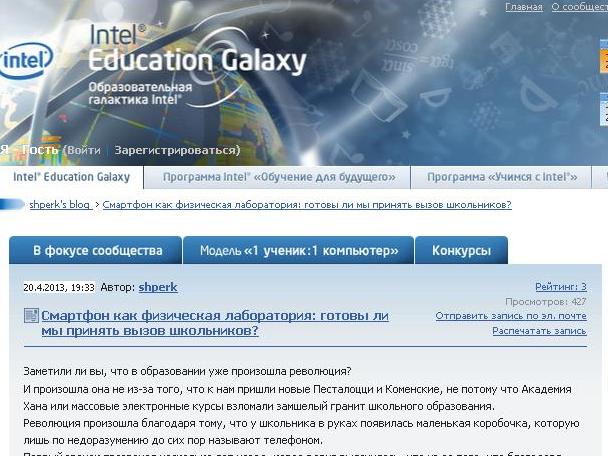Select the Intel Education Galaxy tab

click(72, 177)
